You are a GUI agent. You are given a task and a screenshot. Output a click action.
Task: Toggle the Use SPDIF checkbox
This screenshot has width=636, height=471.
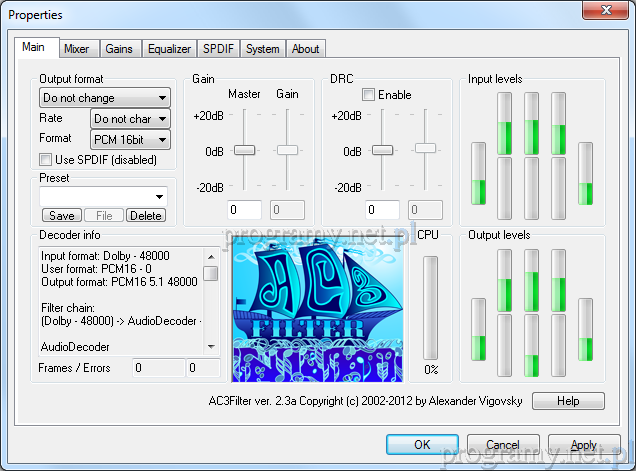click(x=45, y=159)
